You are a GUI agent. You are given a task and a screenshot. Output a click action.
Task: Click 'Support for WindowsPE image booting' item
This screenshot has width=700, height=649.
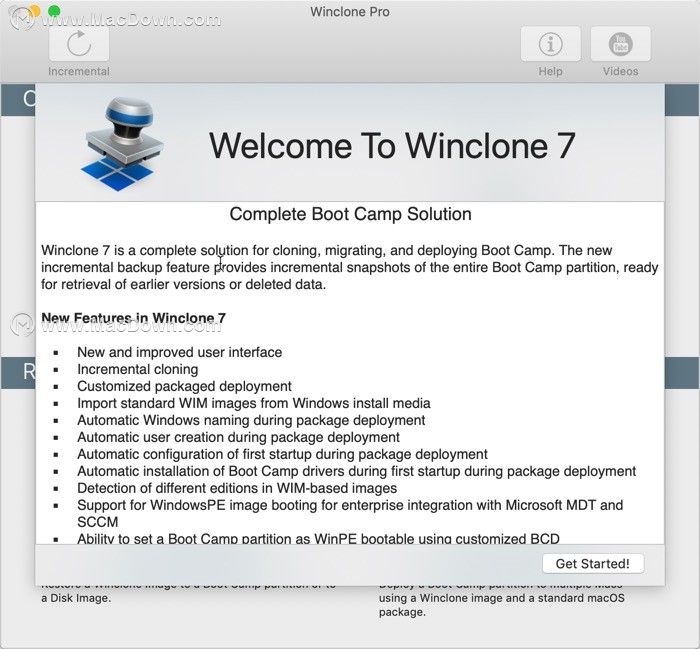(x=350, y=513)
